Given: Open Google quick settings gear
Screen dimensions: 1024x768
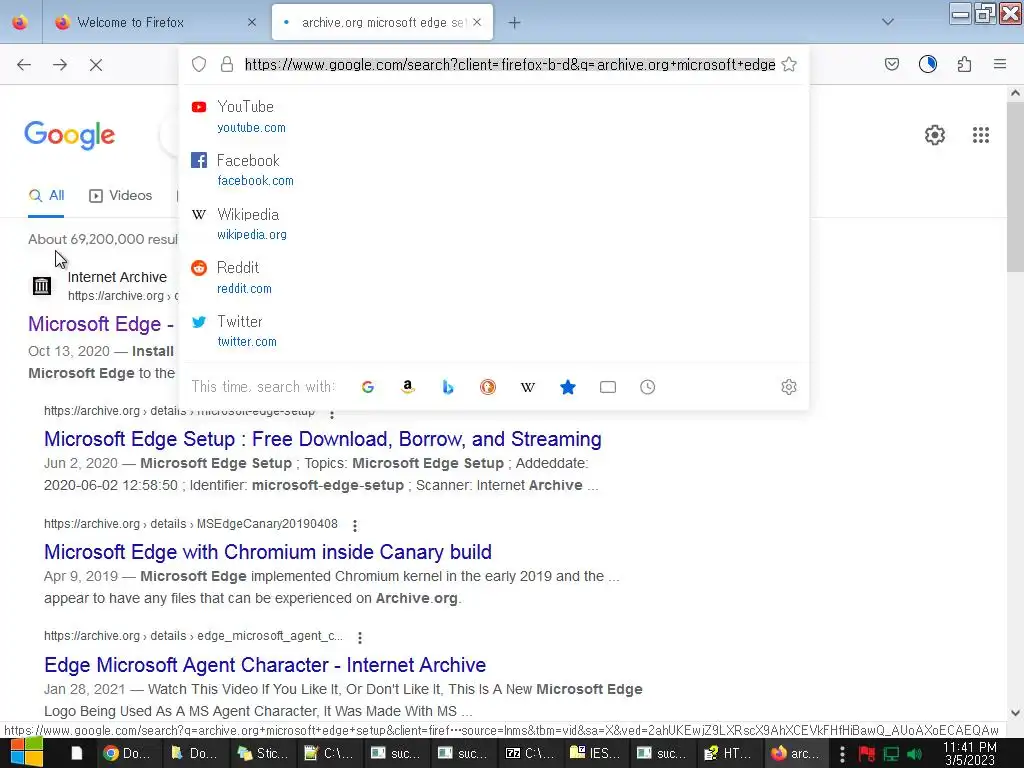Looking at the screenshot, I should [935, 135].
